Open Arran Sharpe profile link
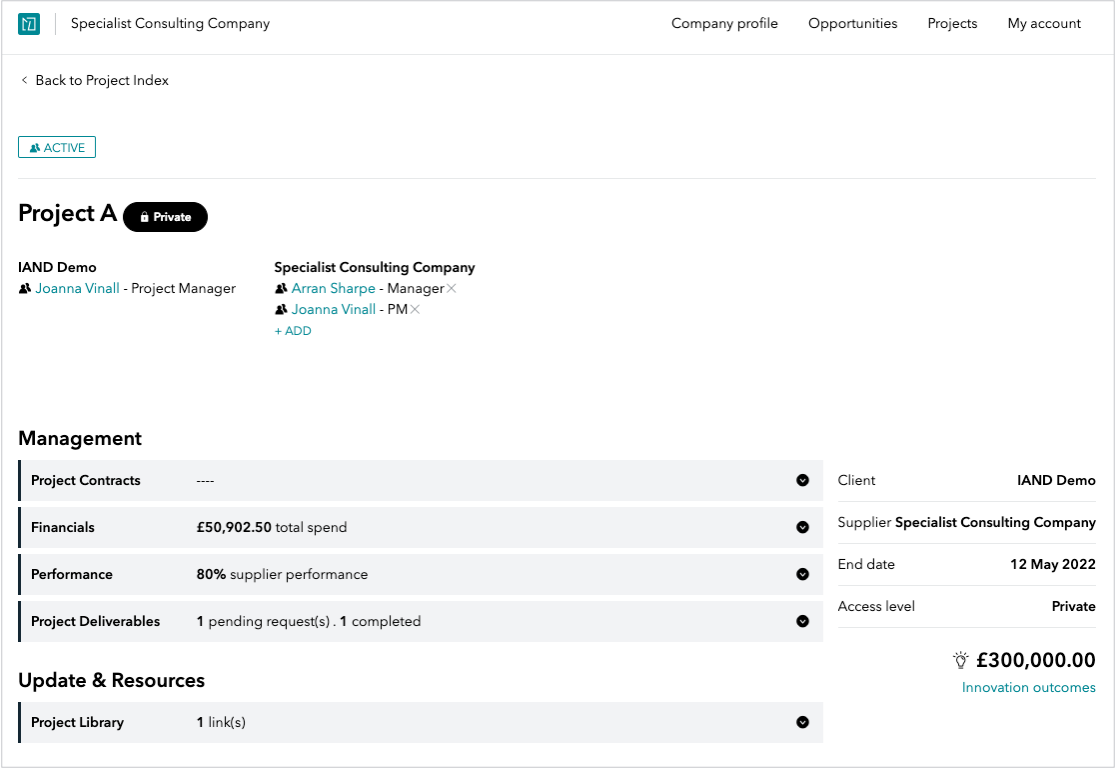1116x768 pixels. [x=333, y=288]
